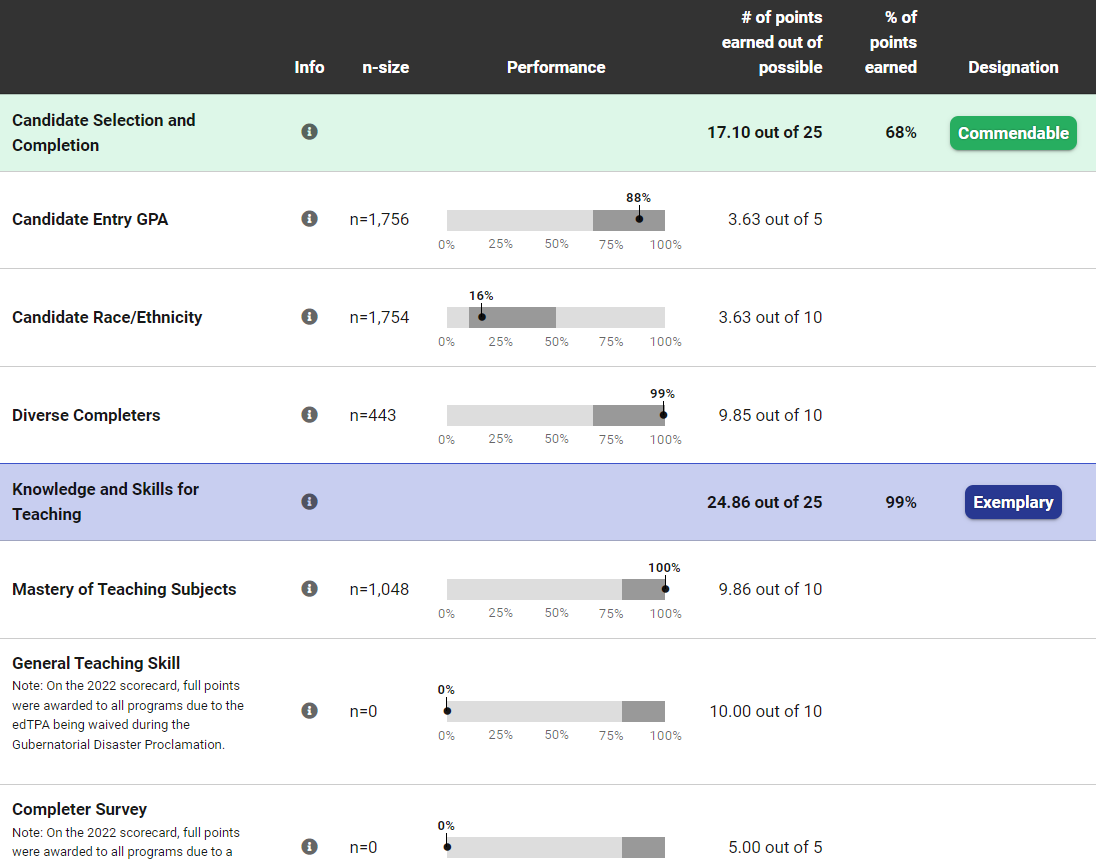Click info icon beside Candidate Race/Ethnicity
Screen dimensions: 1096x861
[309, 317]
